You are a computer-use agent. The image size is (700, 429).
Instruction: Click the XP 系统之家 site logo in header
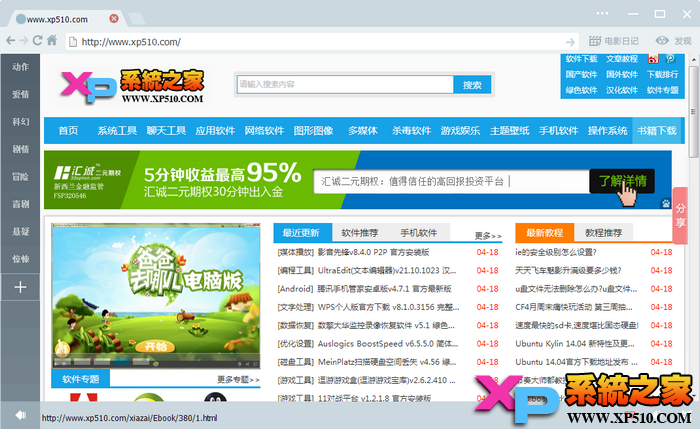(x=132, y=87)
